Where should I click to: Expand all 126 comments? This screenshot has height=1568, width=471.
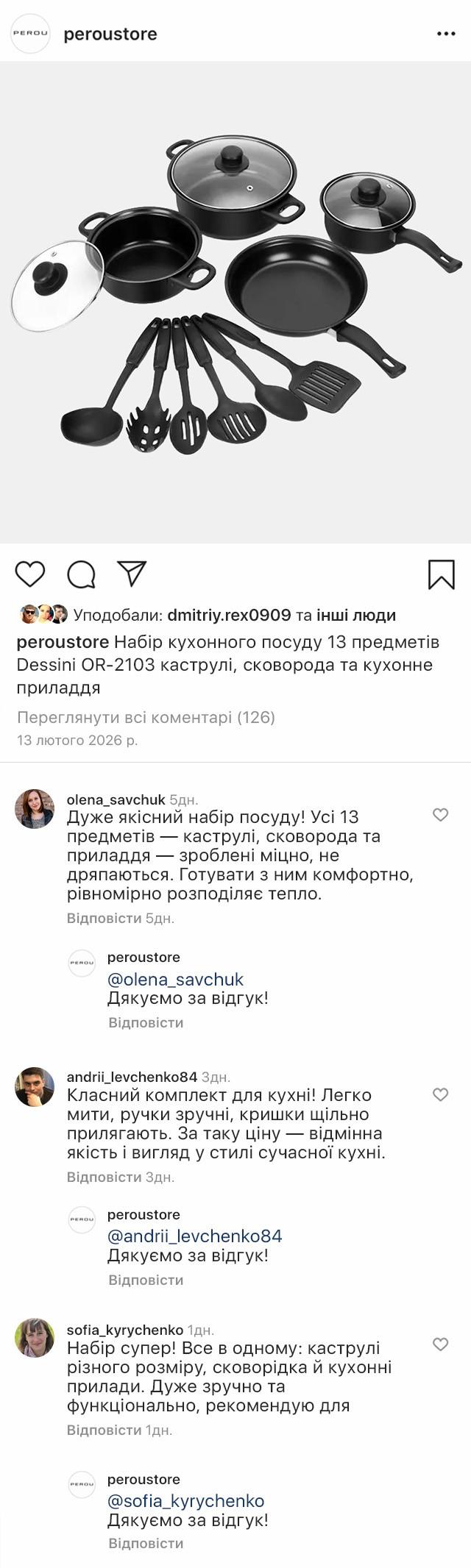(x=146, y=717)
